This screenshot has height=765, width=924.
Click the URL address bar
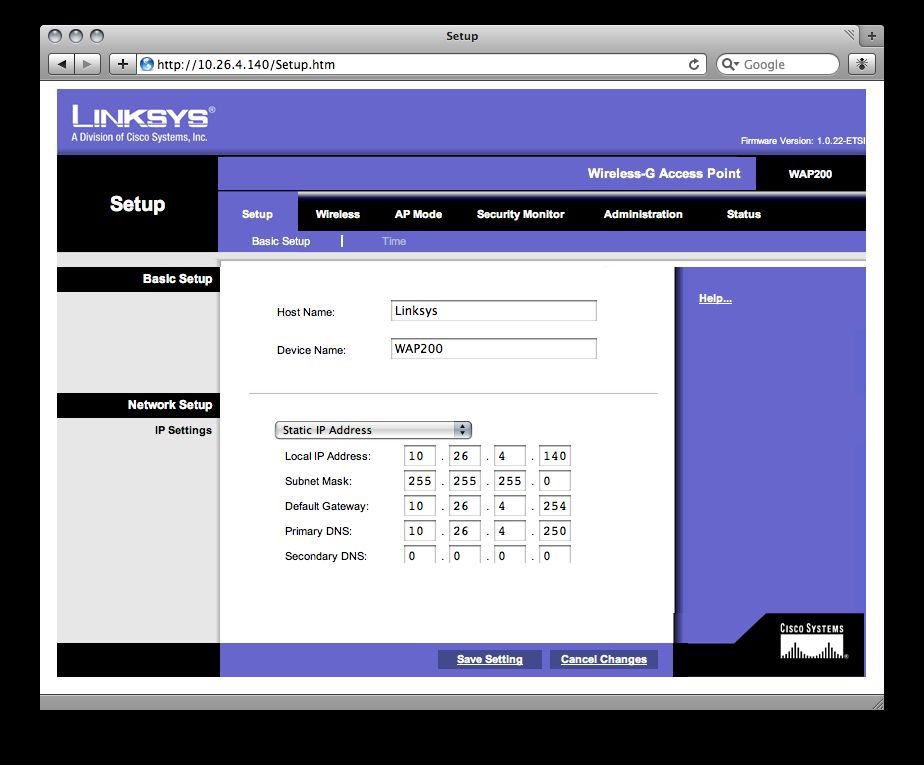pyautogui.click(x=422, y=64)
